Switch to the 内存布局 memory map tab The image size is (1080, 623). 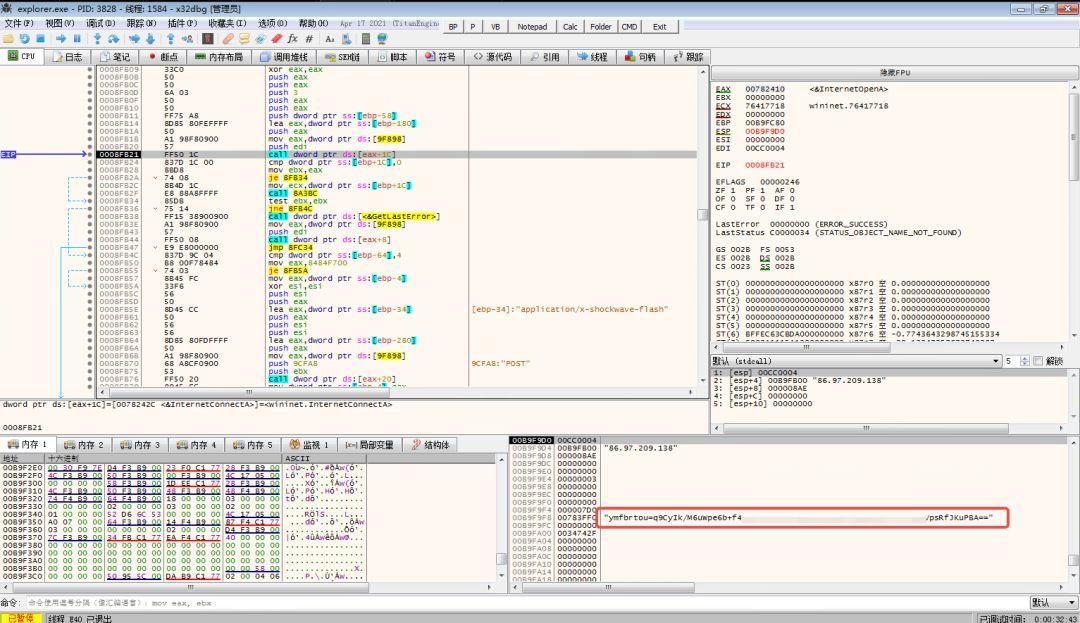[x=220, y=57]
